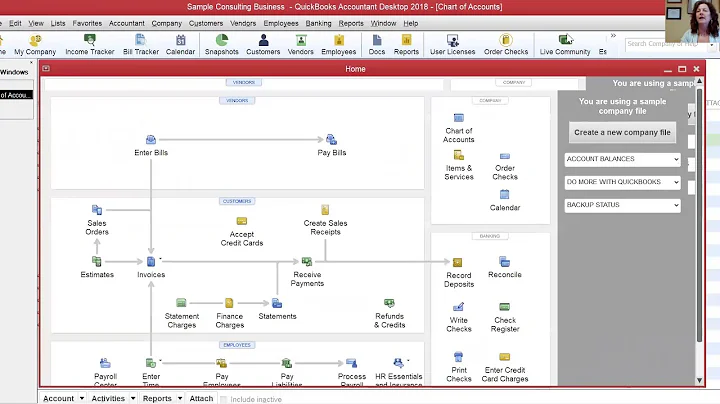Viewport: 720px width, 404px height.
Task: Open the Accountant menu
Action: (x=126, y=23)
